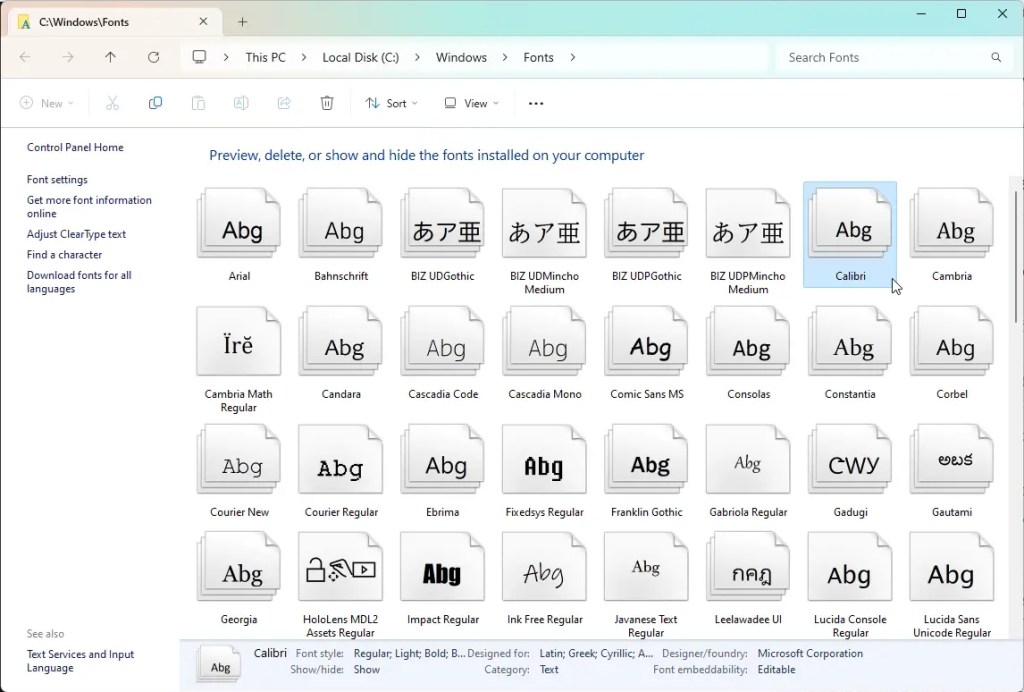Select the Arial font icon
Viewport: 1024px width, 692px height.
pyautogui.click(x=239, y=223)
